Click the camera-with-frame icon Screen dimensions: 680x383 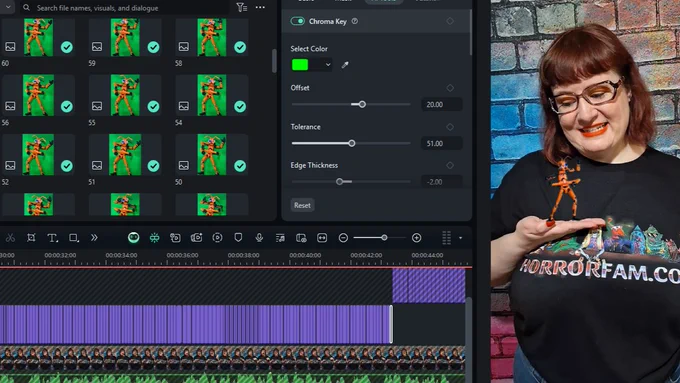tap(175, 238)
